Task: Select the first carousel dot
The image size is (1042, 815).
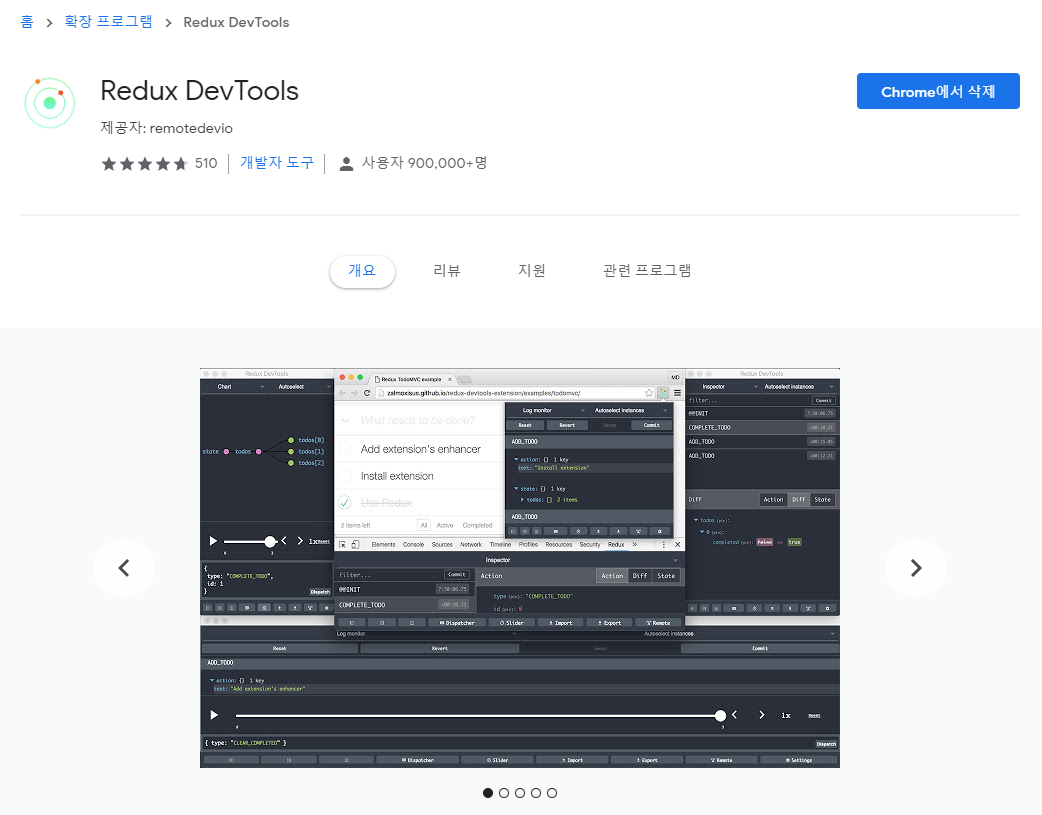Action: 488,792
